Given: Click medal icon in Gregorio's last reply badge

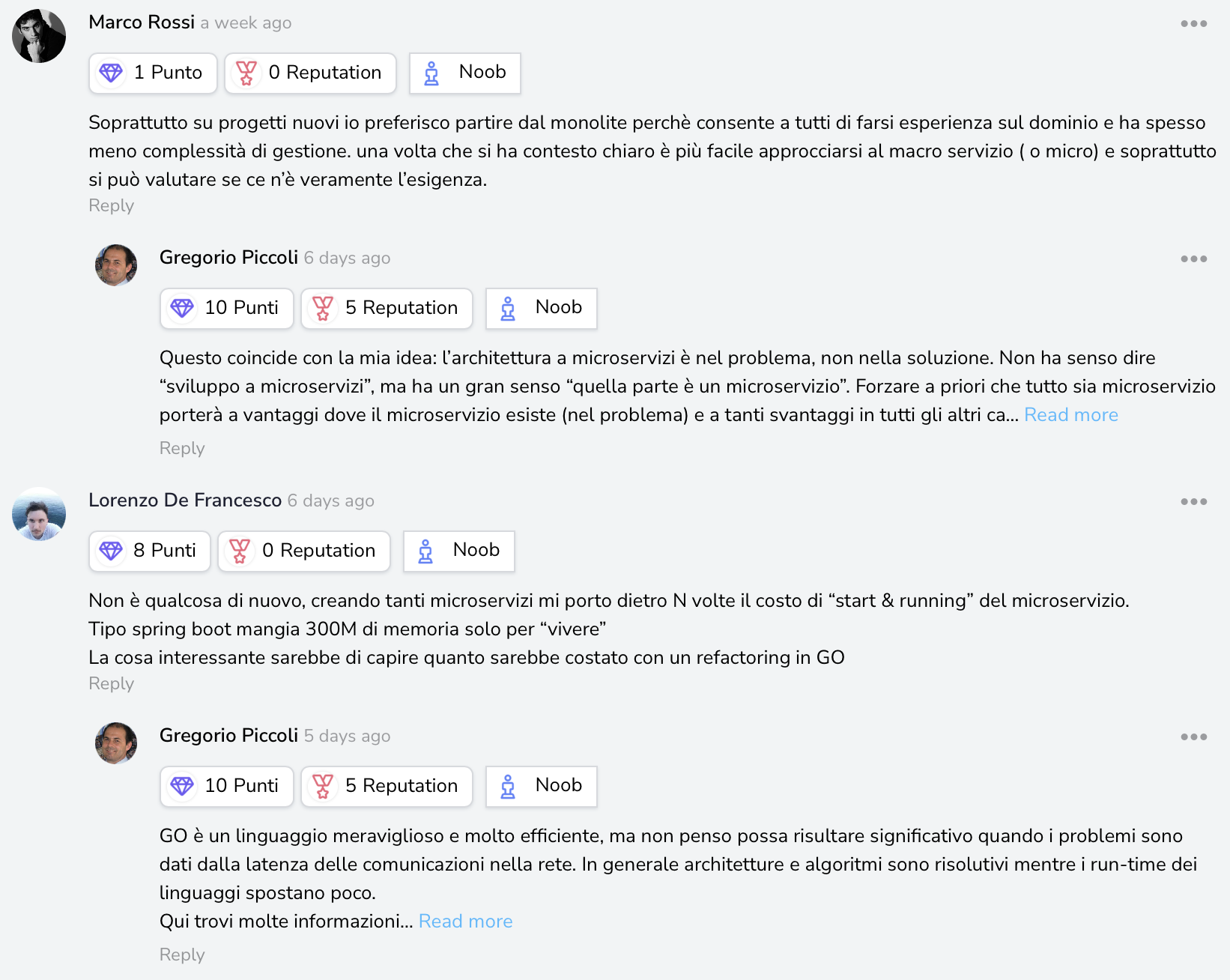Looking at the screenshot, I should pyautogui.click(x=323, y=786).
